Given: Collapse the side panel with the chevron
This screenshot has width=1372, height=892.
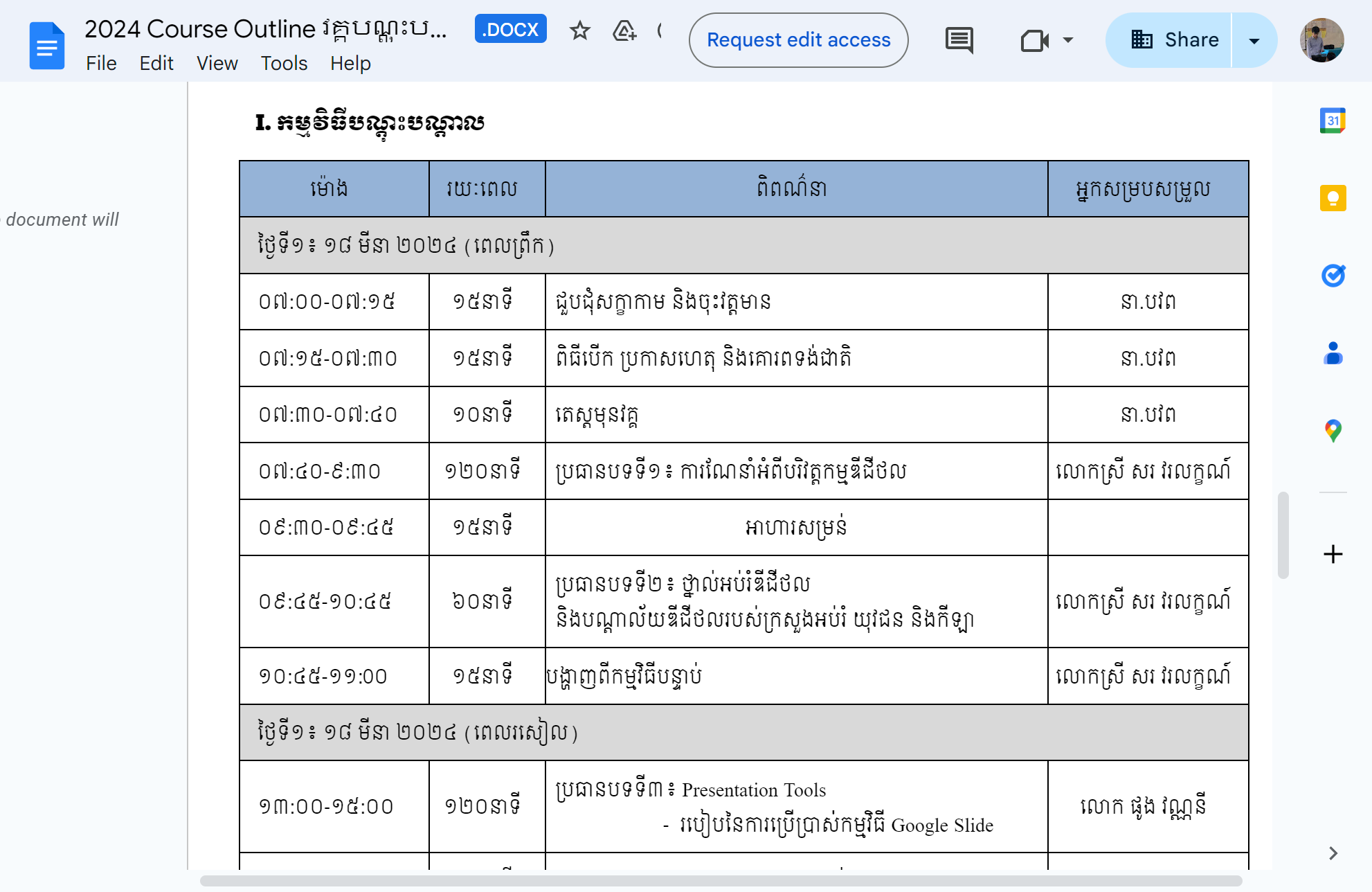Looking at the screenshot, I should coord(1333,853).
